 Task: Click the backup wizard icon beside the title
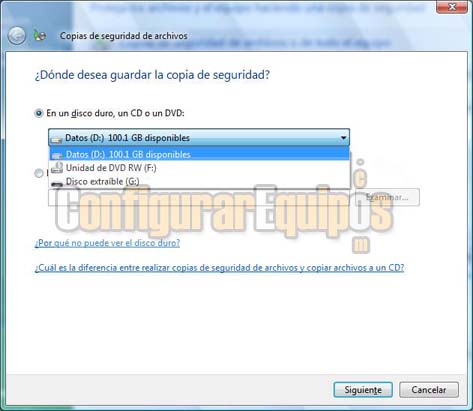point(40,35)
